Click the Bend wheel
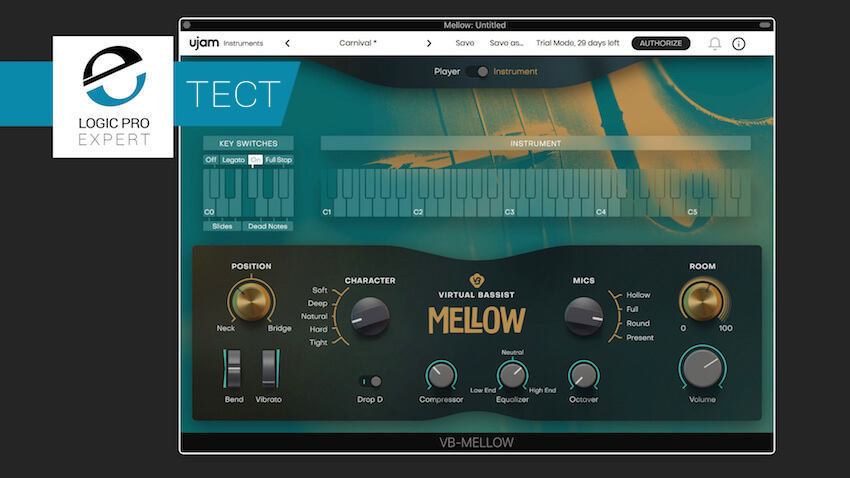This screenshot has height=478, width=850. [x=233, y=369]
